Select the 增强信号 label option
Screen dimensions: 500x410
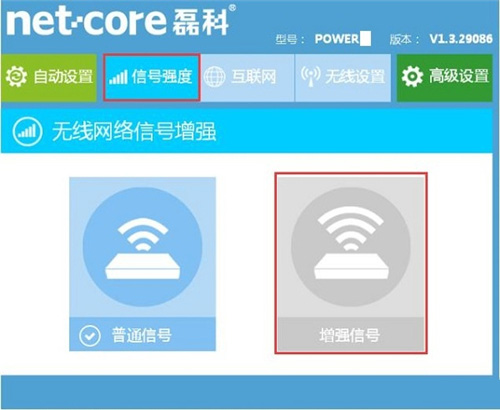(x=349, y=335)
